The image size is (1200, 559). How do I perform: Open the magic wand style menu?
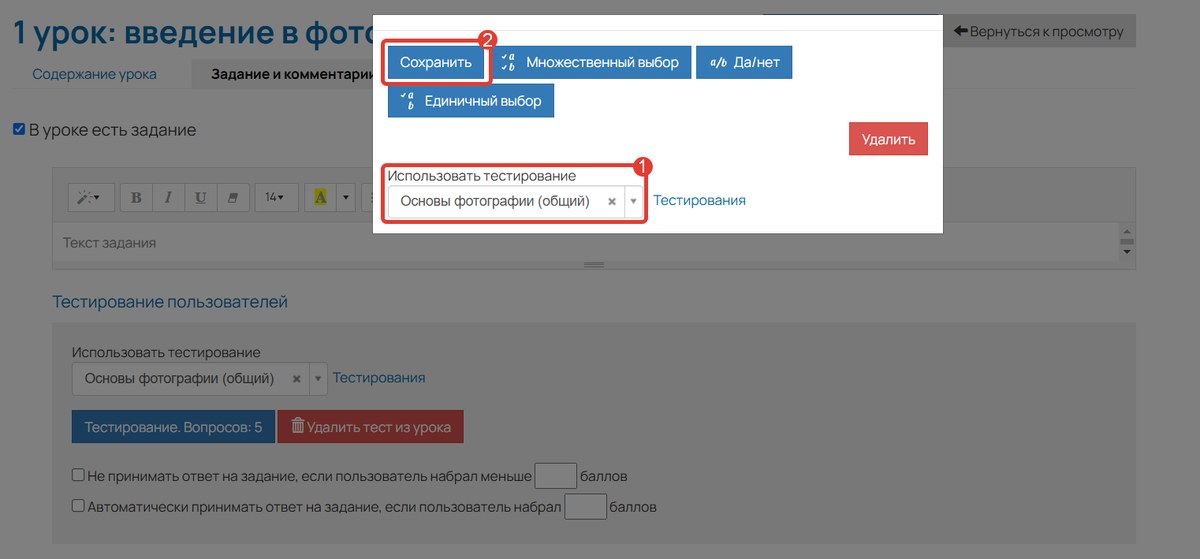91,197
